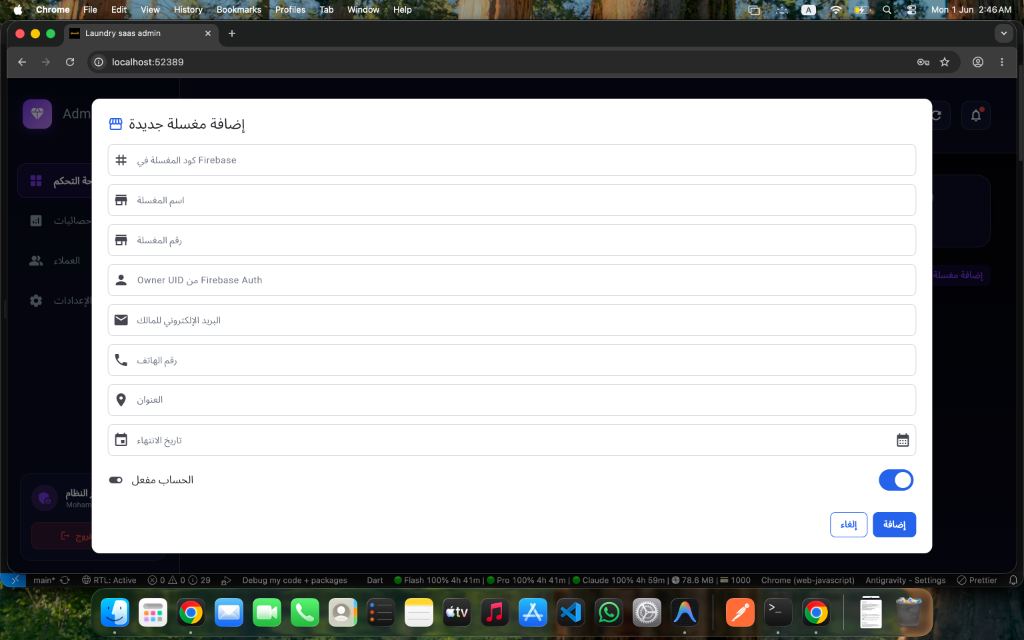This screenshot has width=1024, height=640.
Task: Focus the البريد الإلكتروني للمالك input field
Action: click(x=511, y=320)
